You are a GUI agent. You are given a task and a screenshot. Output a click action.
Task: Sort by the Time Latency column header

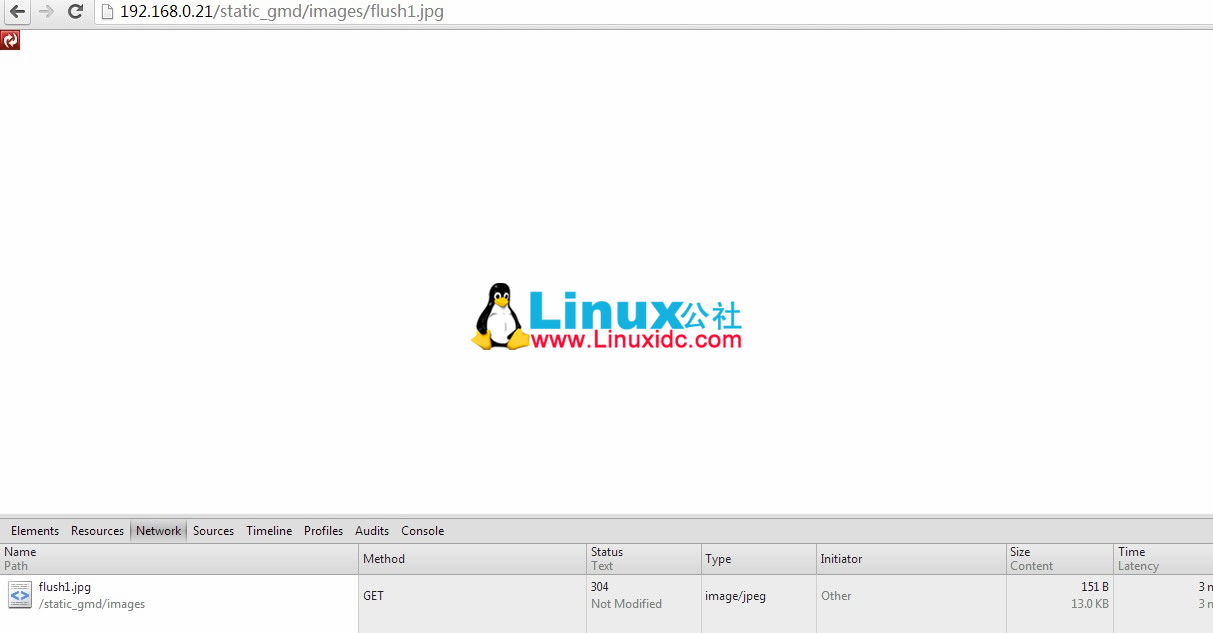[1163, 559]
